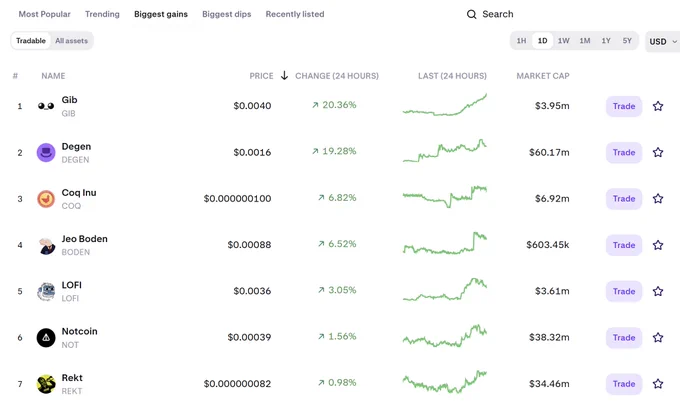Screen dimensions: 680x405
Task: Open the Biggest gains tab
Action: 161,14
